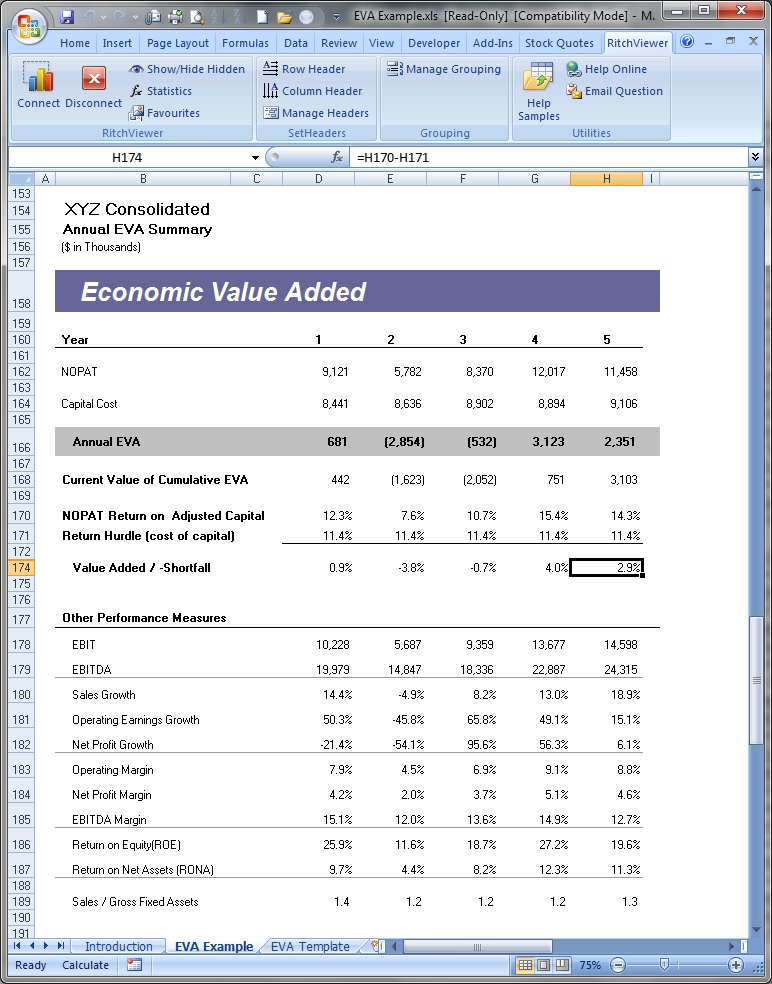Open Help Samples
Viewport: 772px width, 984px height.
tap(539, 92)
